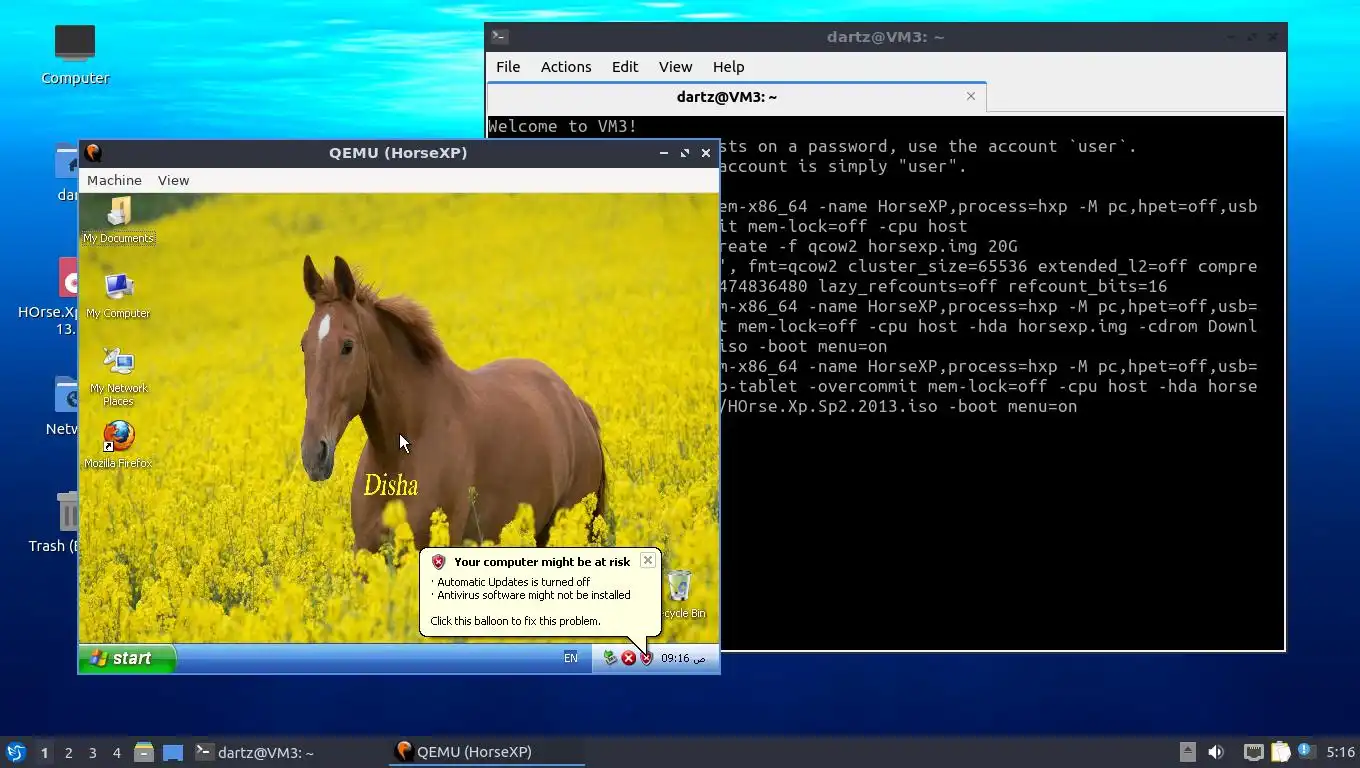The height and width of the screenshot is (768, 1360).
Task: Select the Recycle Bin icon in XP
Action: coord(680,594)
